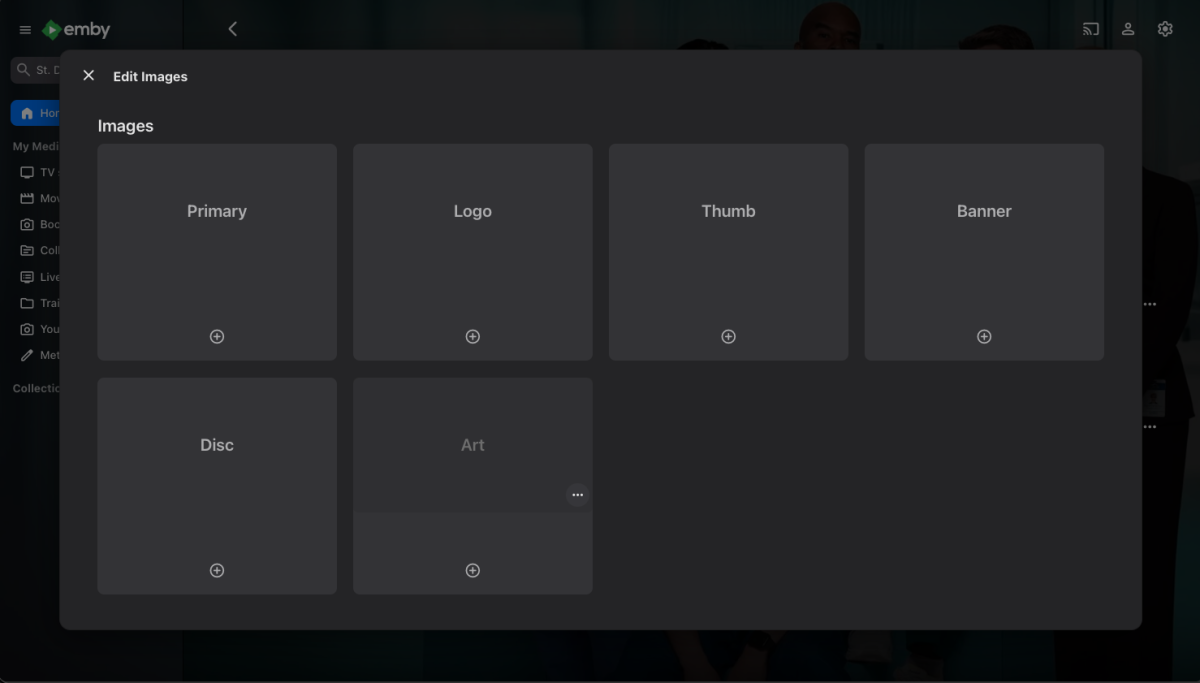This screenshot has width=1200, height=683.
Task: Open the Home sidebar item
Action: pyautogui.click(x=35, y=113)
